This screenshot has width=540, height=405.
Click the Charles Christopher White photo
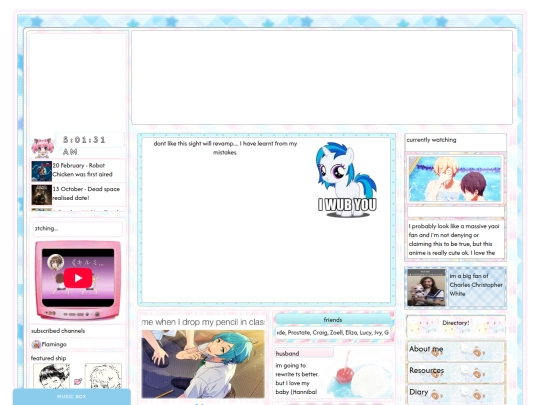[426, 288]
